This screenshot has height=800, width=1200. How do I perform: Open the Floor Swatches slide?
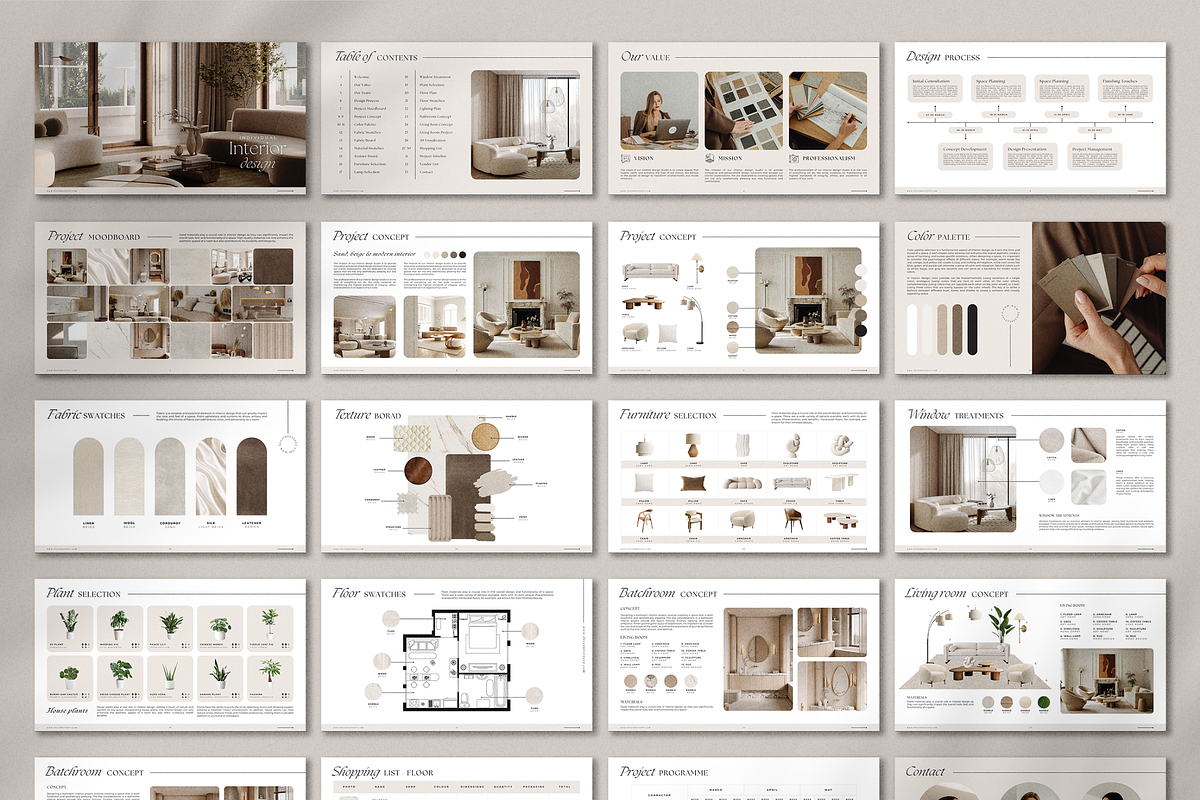458,655
